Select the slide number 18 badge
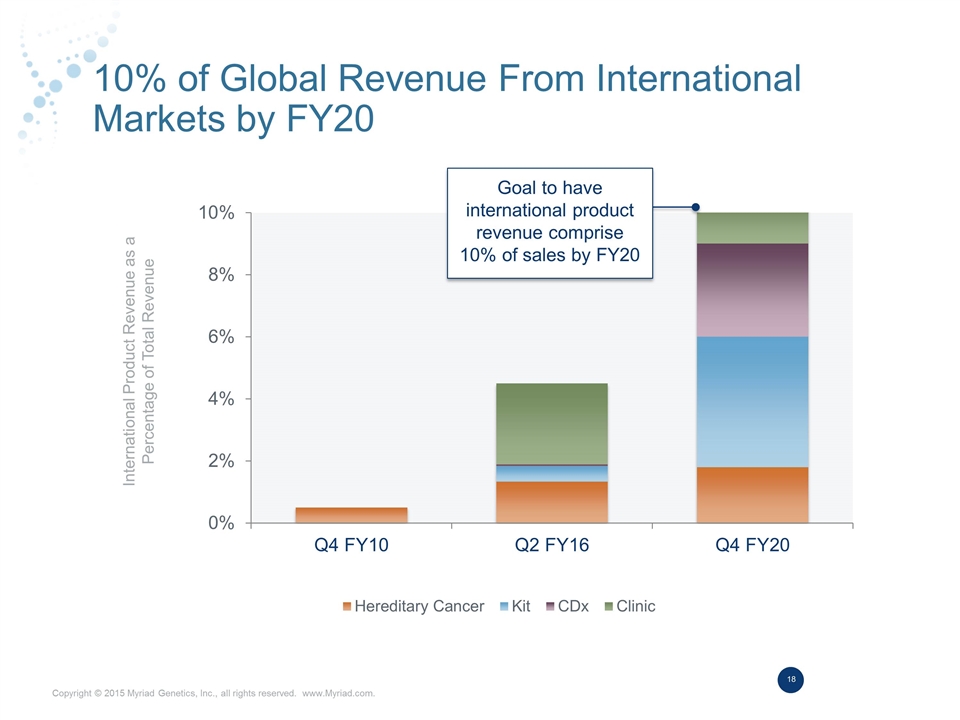960x720 pixels. click(x=791, y=680)
